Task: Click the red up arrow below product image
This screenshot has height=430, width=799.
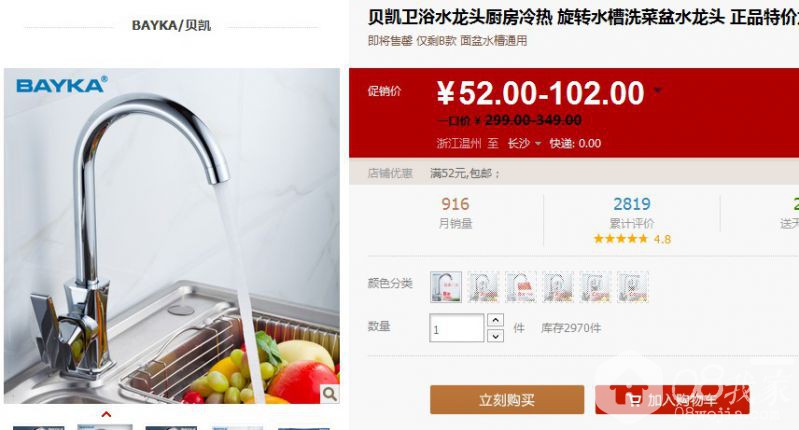Action: coord(106,414)
